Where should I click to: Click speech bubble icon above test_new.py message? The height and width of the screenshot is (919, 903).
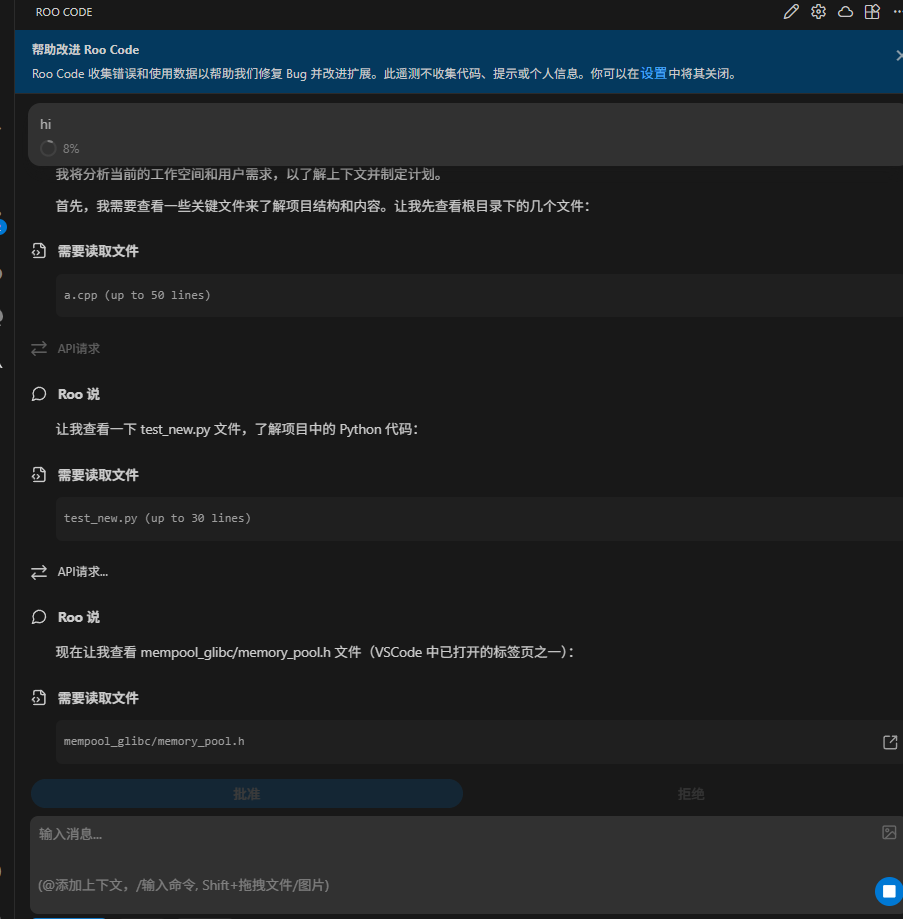39,394
